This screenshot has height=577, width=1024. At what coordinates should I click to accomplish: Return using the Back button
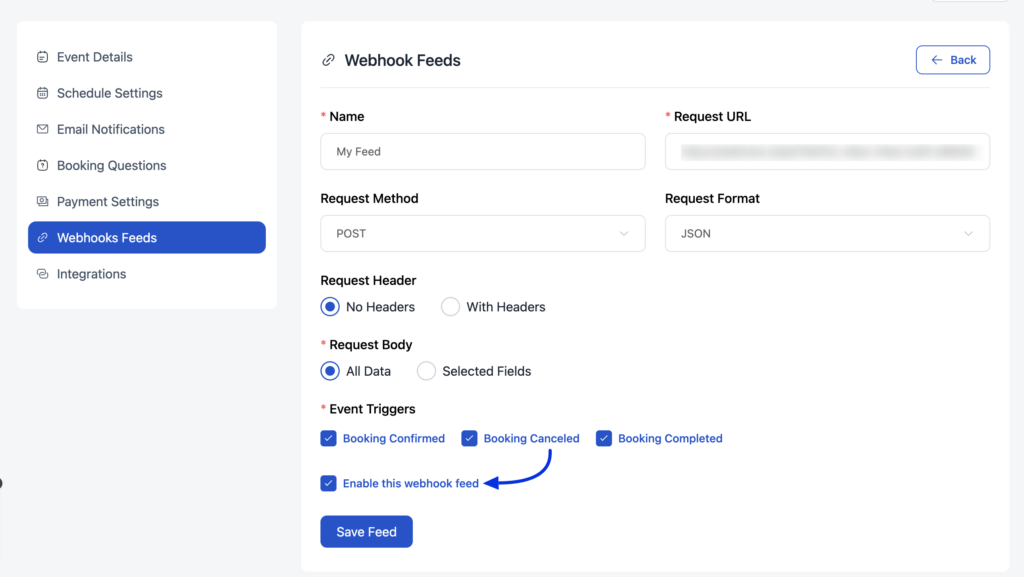coord(953,60)
